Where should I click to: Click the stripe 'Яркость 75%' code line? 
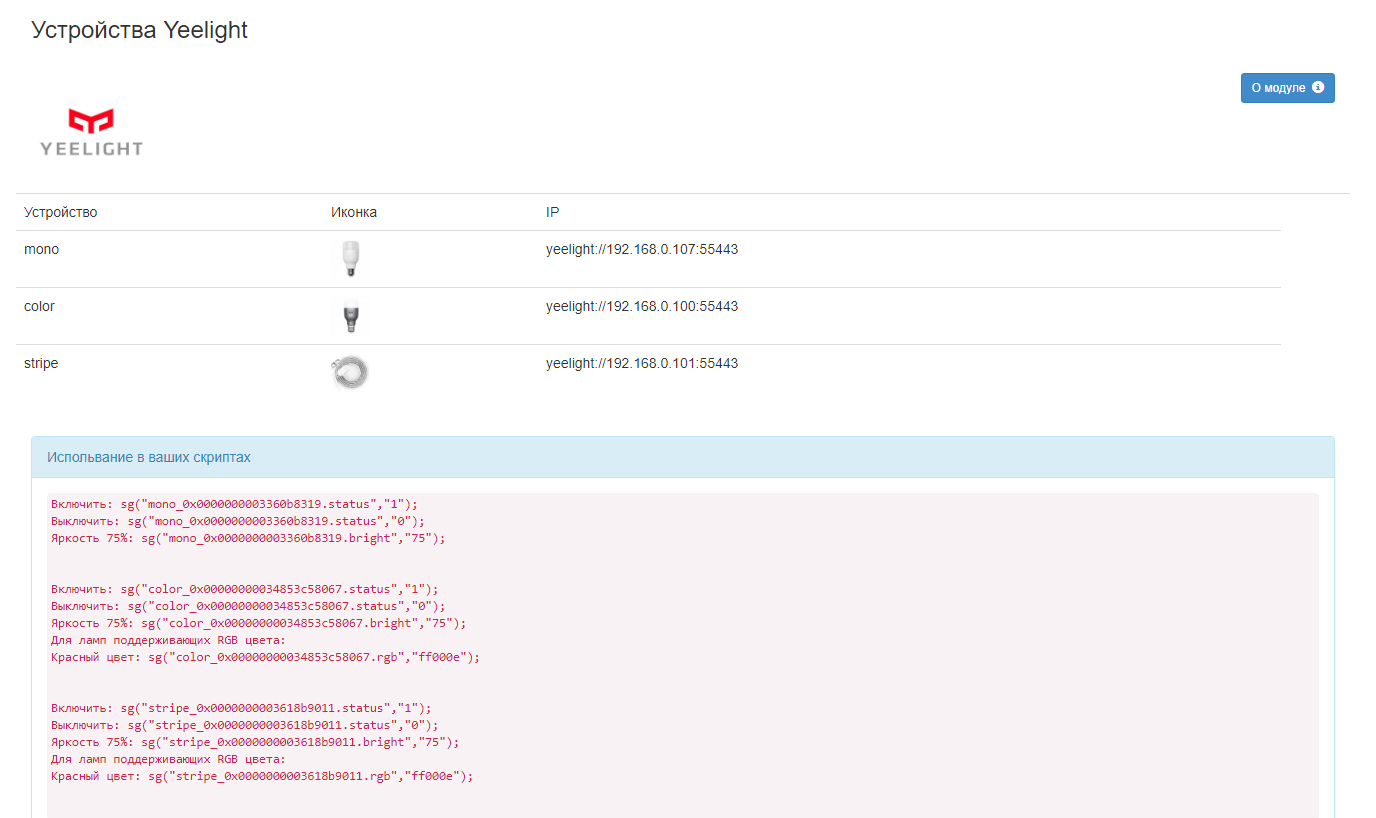click(x=255, y=742)
